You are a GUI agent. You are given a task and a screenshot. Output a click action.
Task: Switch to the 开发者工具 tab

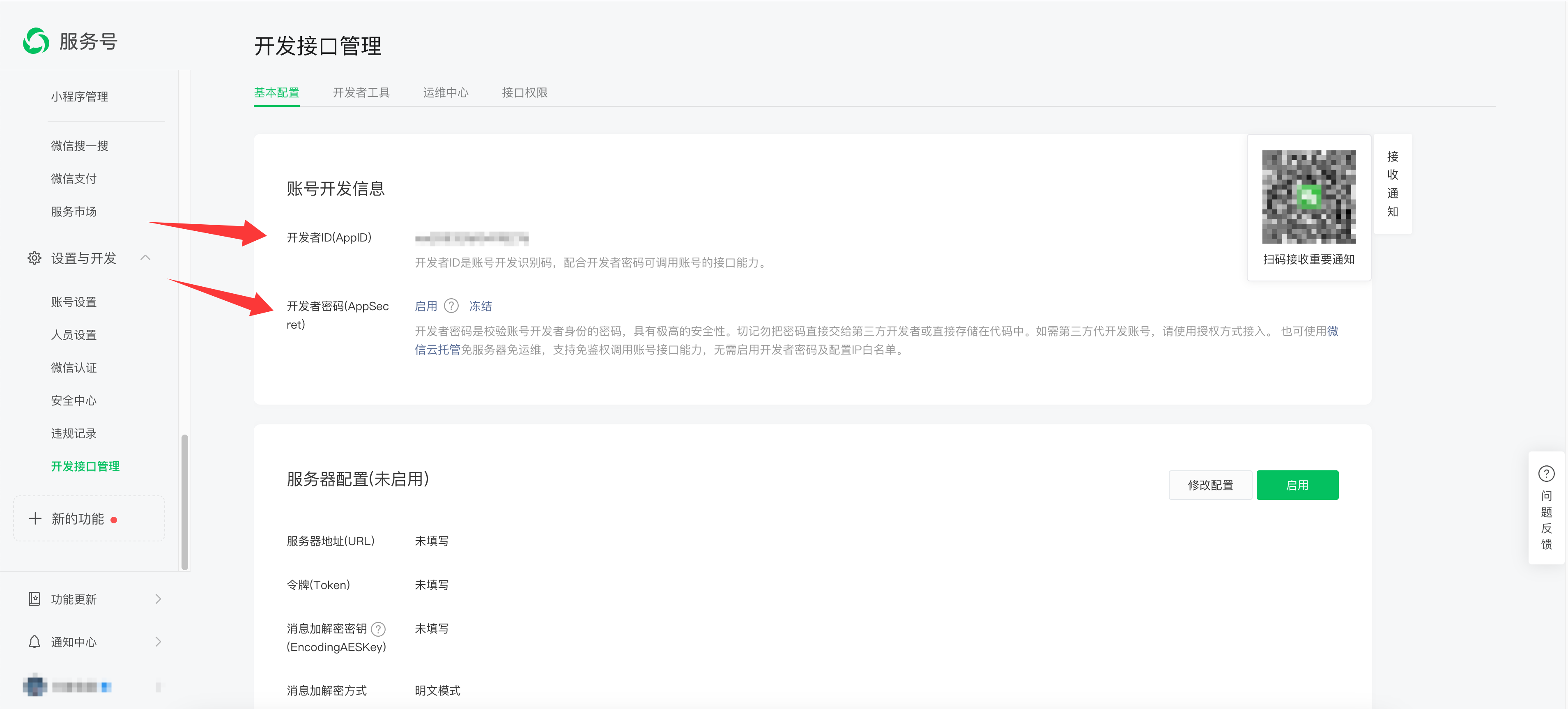(361, 92)
